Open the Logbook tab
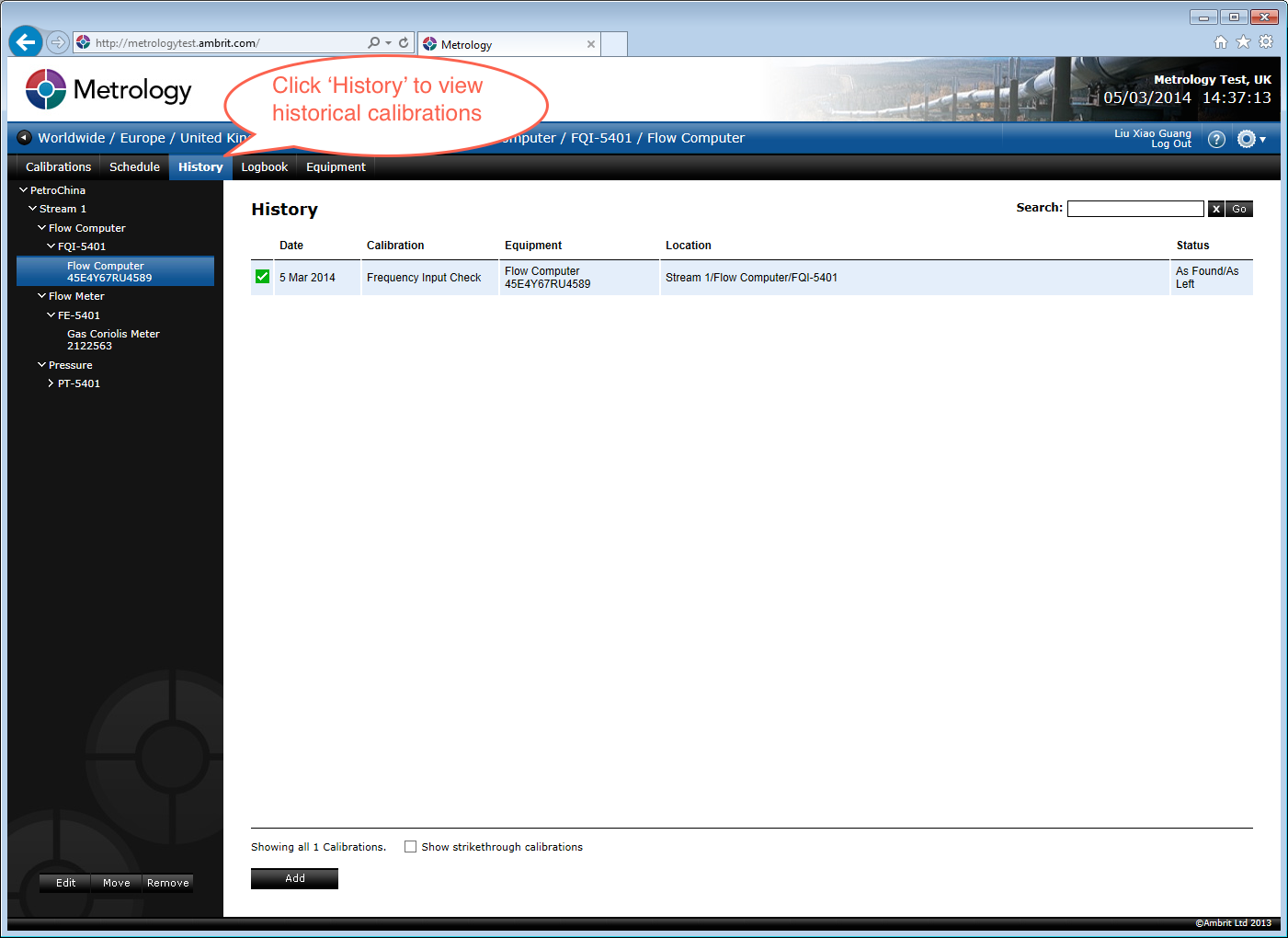Image resolution: width=1288 pixels, height=938 pixels. tap(264, 166)
